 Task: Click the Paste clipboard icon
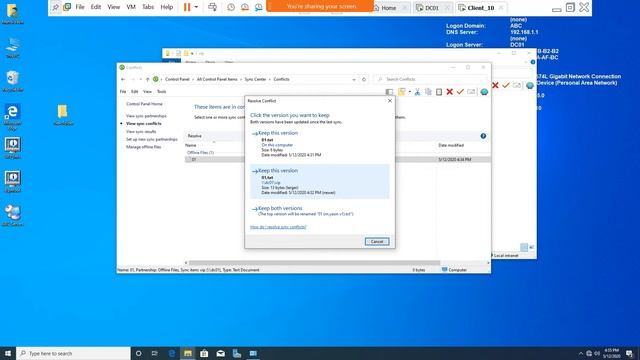pos(439,92)
